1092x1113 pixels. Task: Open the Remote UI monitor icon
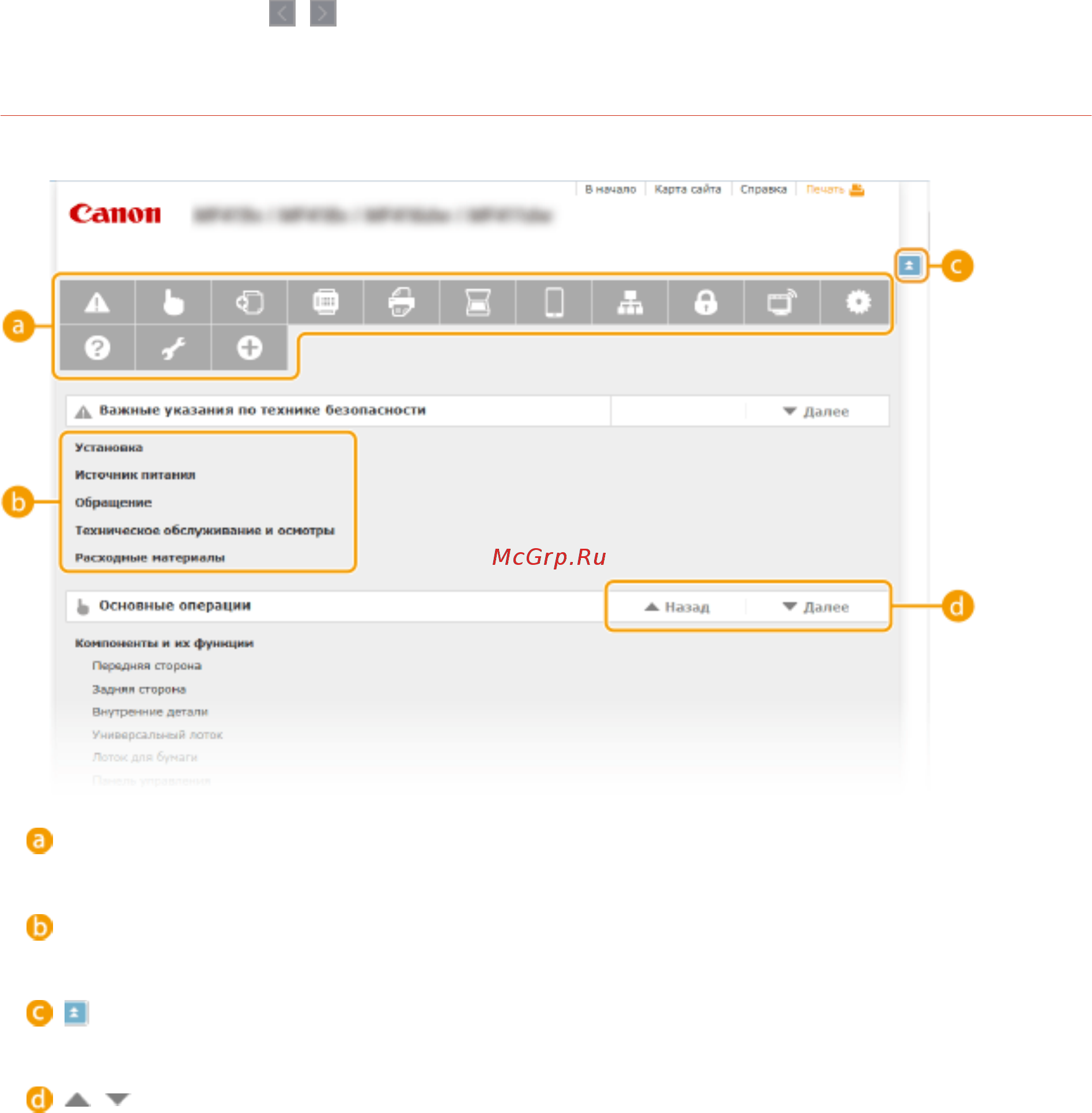click(783, 302)
